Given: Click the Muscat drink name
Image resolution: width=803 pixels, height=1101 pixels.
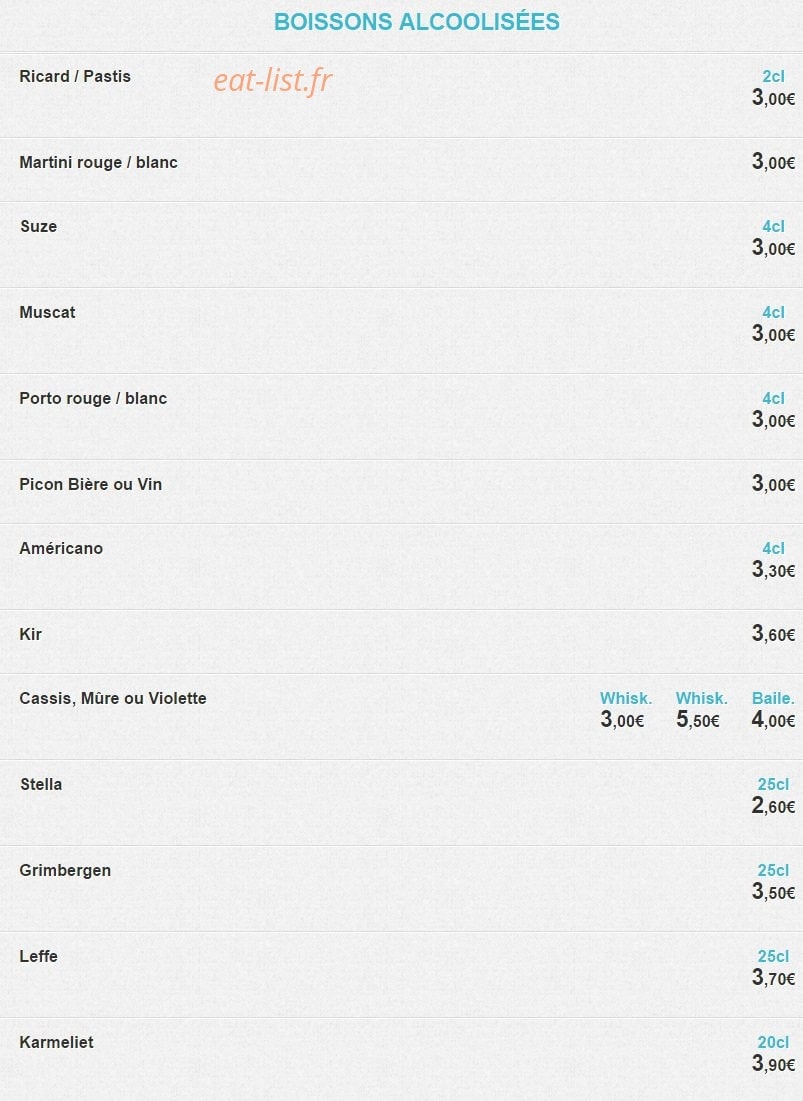Looking at the screenshot, I should [x=47, y=312].
